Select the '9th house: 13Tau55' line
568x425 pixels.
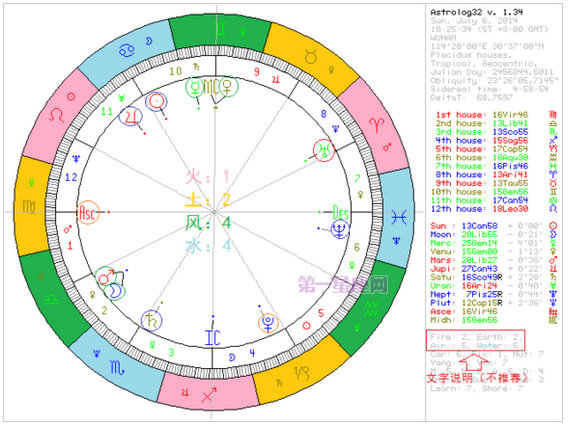click(482, 183)
